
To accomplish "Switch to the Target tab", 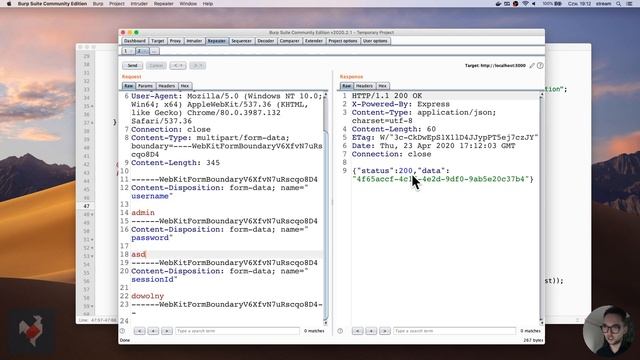I will click(x=158, y=41).
